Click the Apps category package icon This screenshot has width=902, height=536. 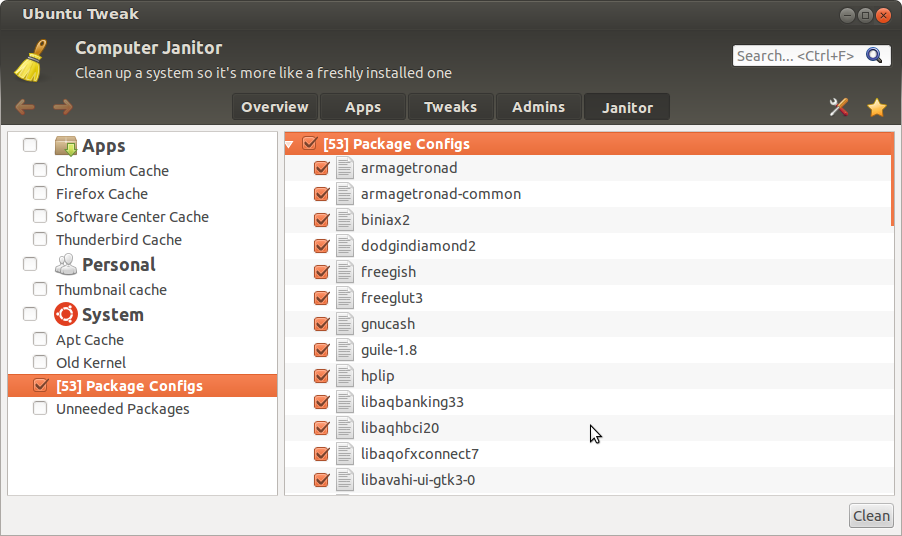pyautogui.click(x=66, y=146)
